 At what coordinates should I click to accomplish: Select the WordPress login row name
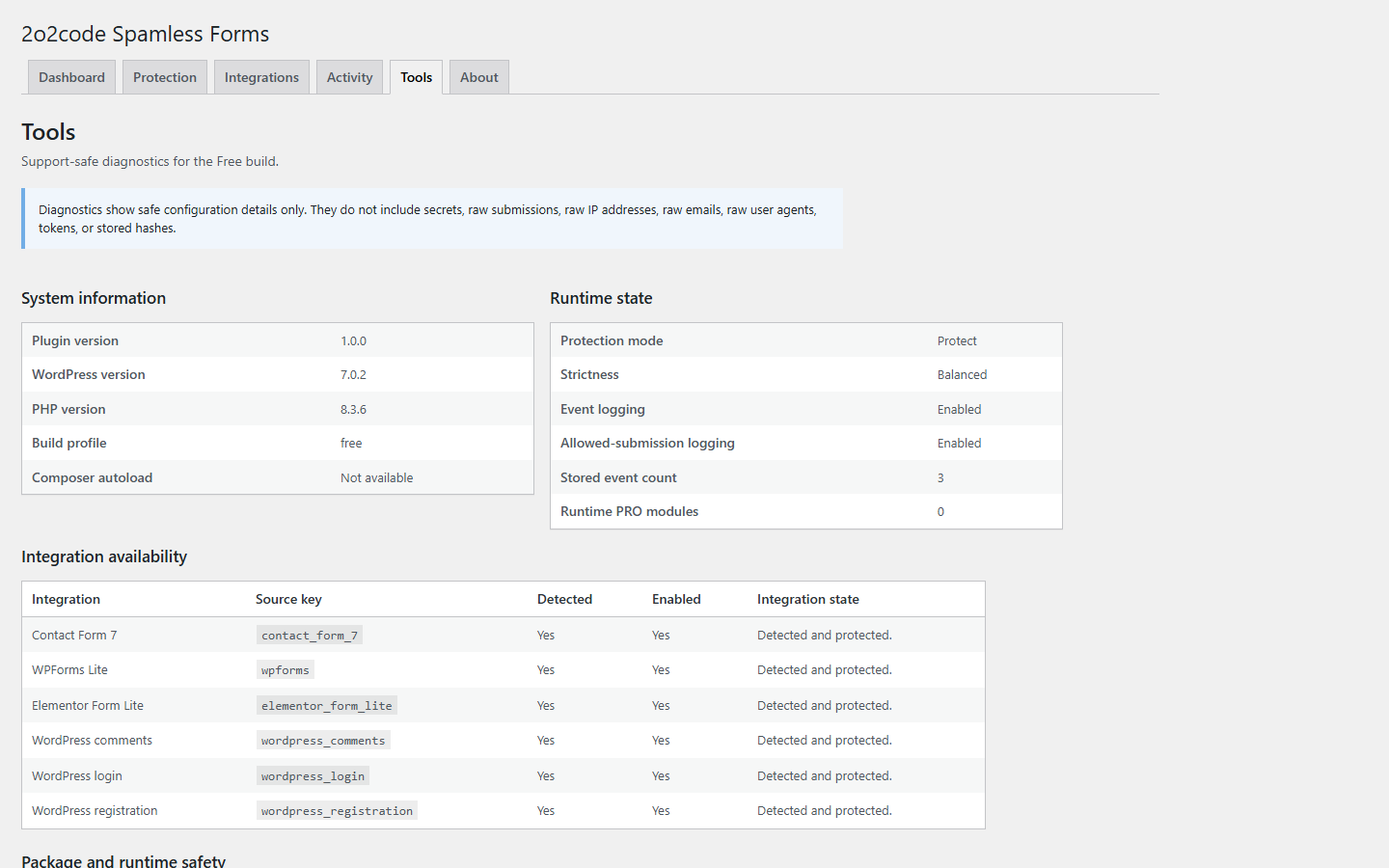[77, 776]
